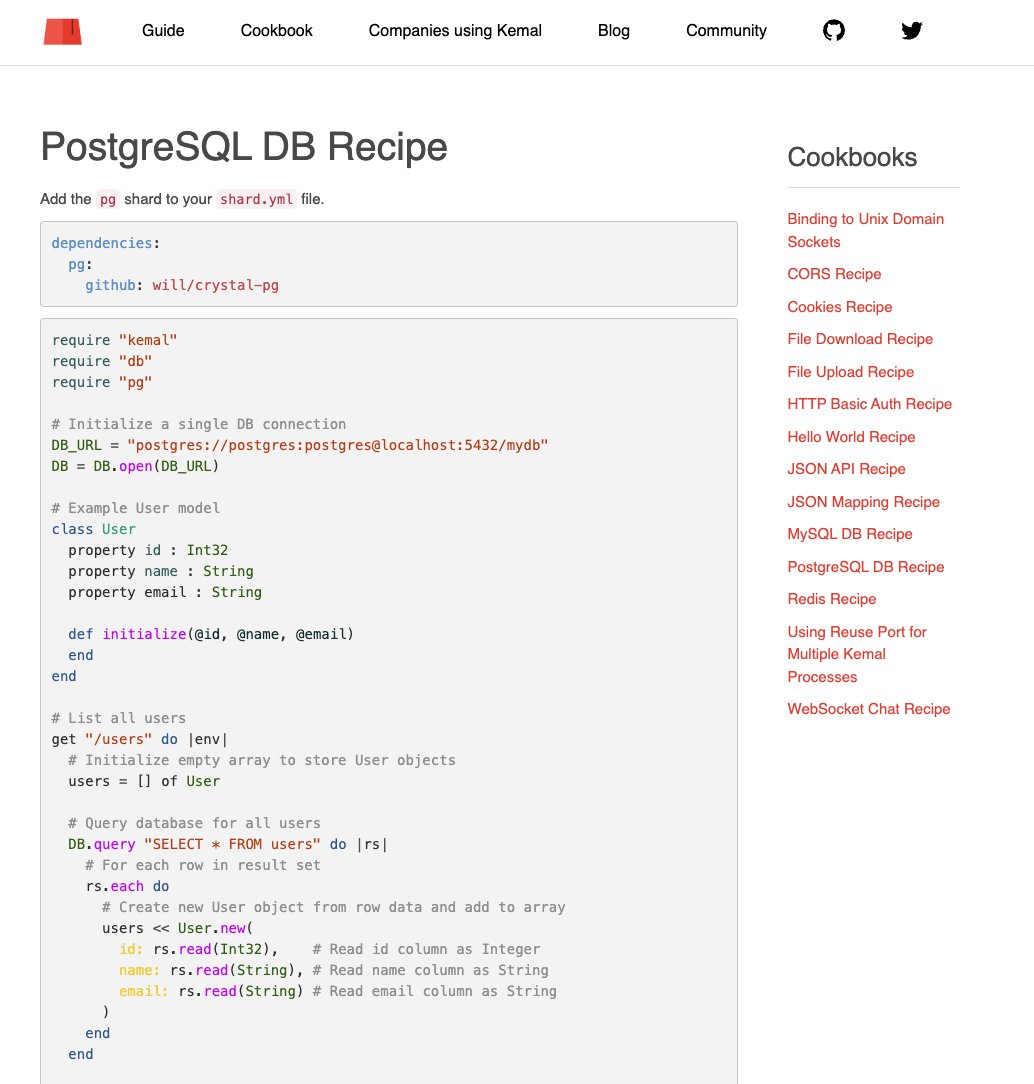
Task: Click the inline 'shard.yml' code word
Action: click(x=256, y=199)
